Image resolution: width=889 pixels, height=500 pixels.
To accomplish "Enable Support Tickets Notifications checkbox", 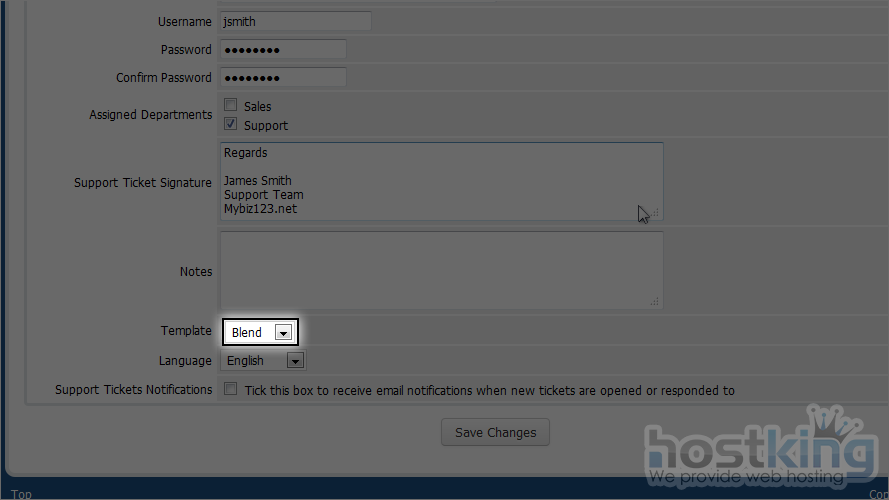I will [231, 389].
